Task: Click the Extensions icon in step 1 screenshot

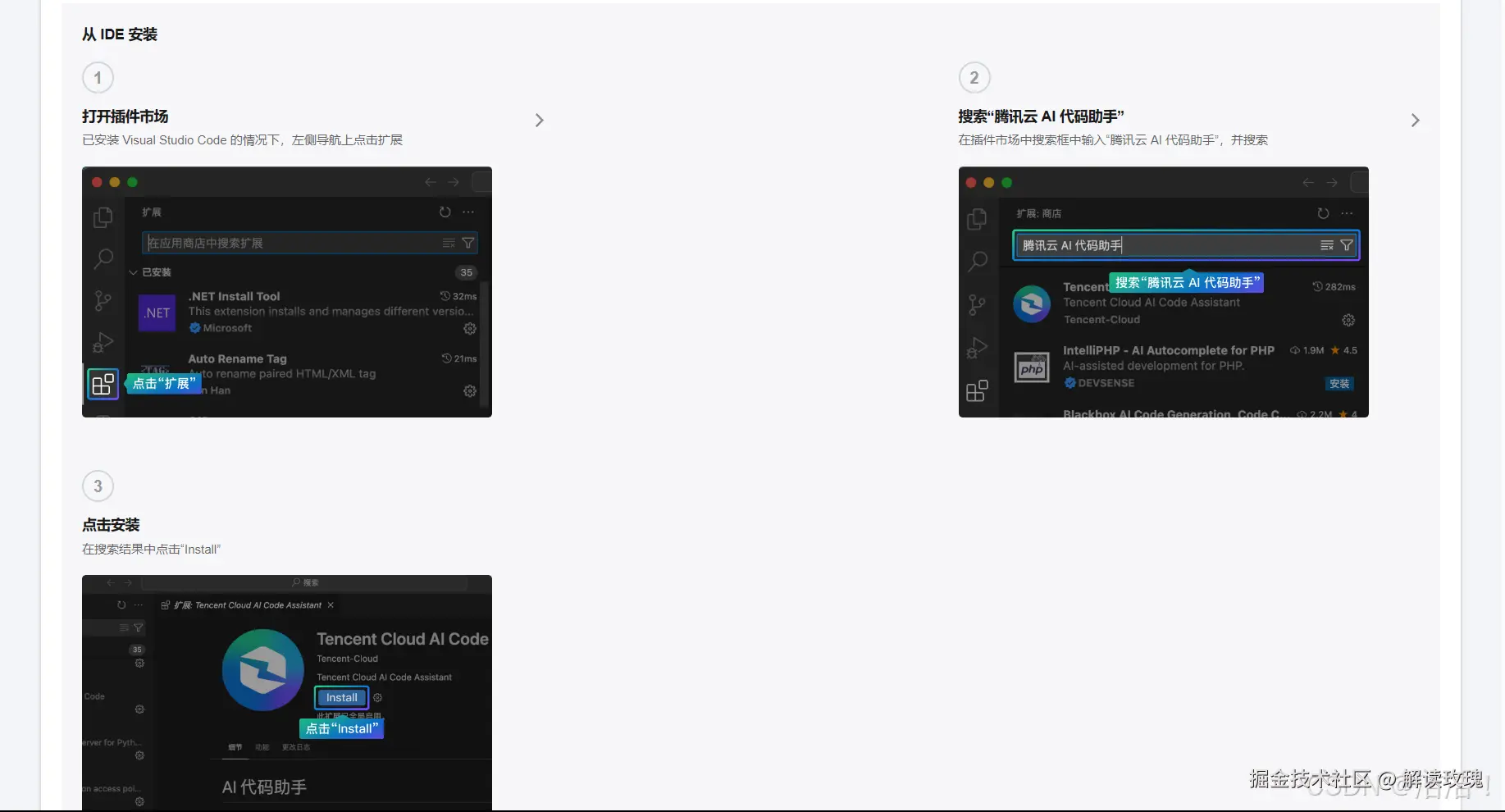Action: [103, 383]
